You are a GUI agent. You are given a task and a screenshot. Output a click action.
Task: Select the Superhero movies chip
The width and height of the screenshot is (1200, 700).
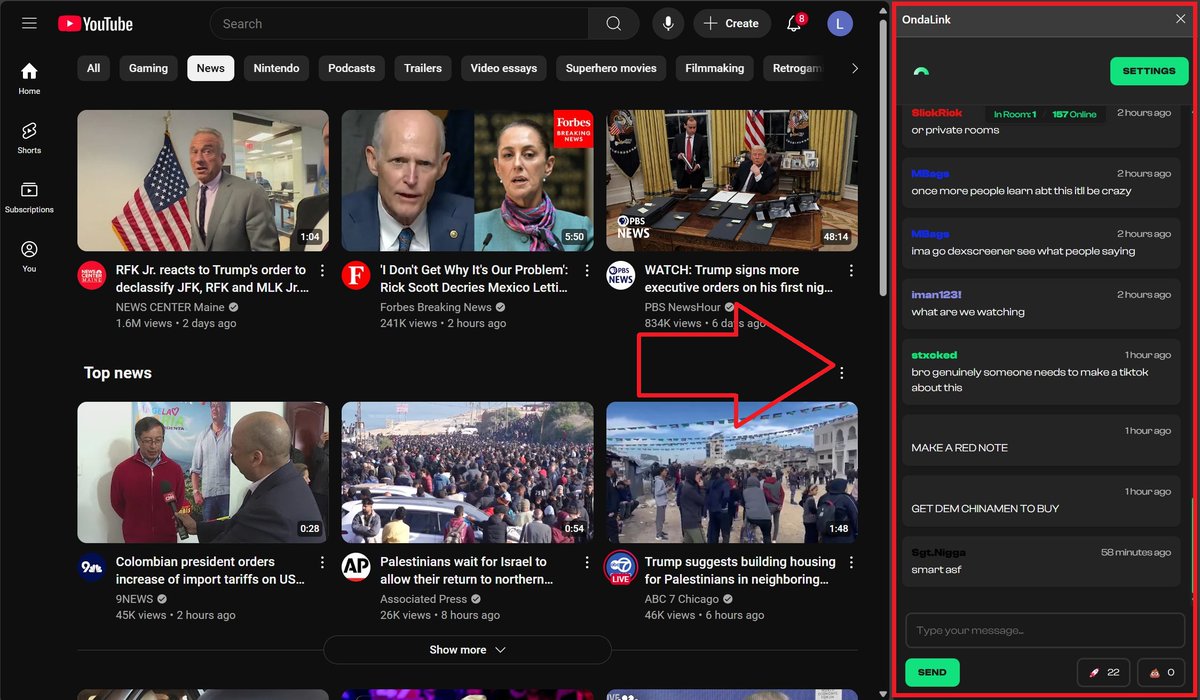click(x=611, y=68)
